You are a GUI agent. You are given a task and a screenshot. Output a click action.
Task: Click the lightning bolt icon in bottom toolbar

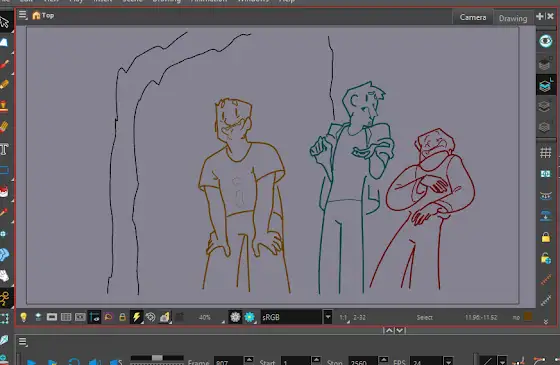pyautogui.click(x=136, y=317)
